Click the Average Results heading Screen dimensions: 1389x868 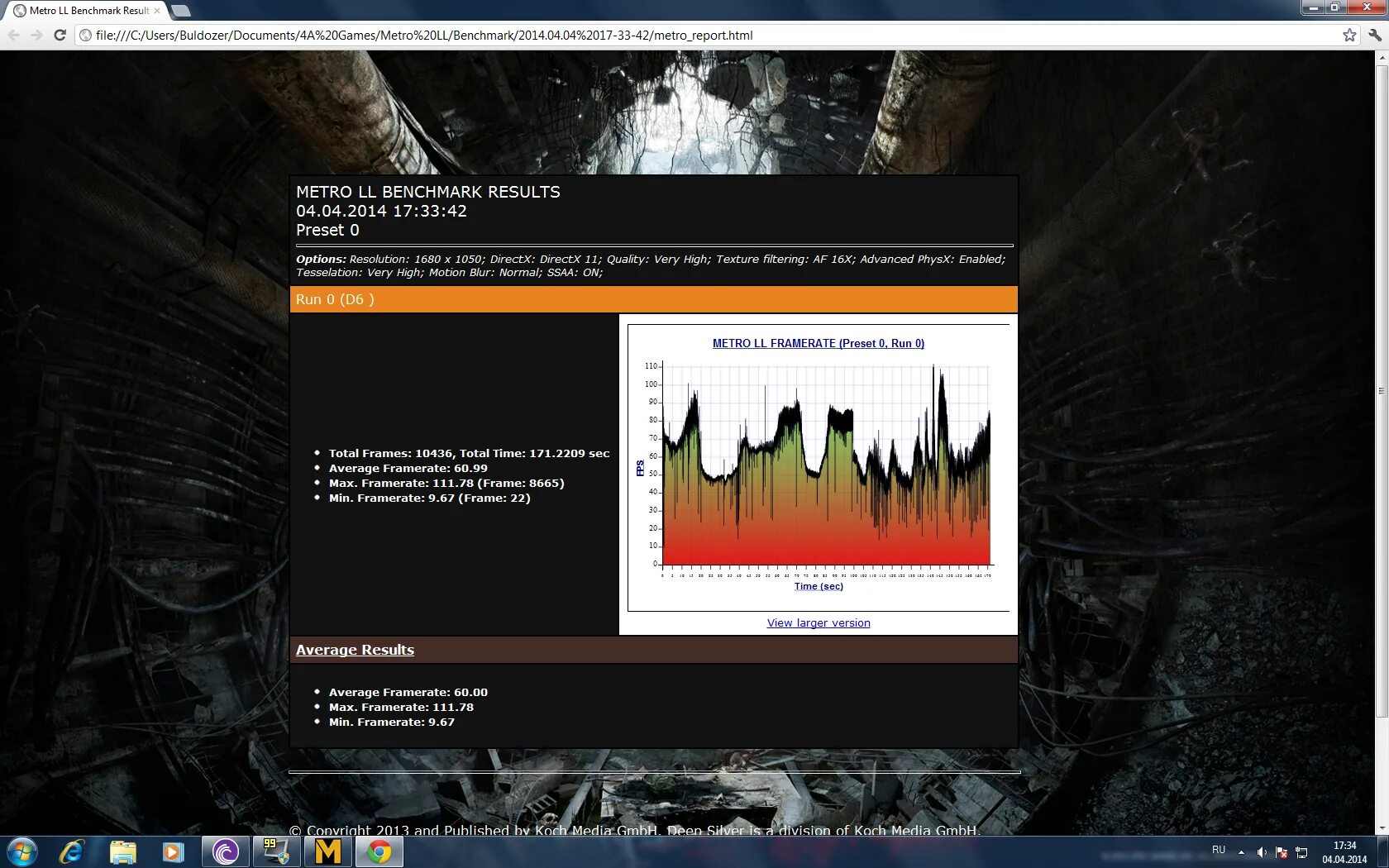pos(355,650)
